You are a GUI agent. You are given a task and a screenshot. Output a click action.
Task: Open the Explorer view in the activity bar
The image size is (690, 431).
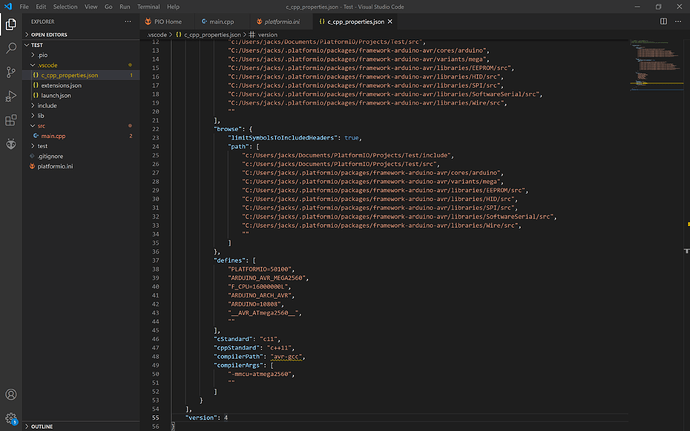(x=11, y=24)
